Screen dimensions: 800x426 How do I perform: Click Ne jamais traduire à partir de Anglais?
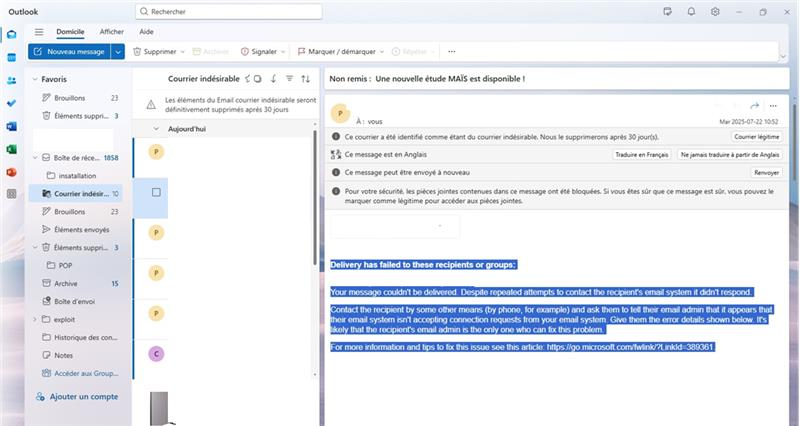click(x=730, y=155)
